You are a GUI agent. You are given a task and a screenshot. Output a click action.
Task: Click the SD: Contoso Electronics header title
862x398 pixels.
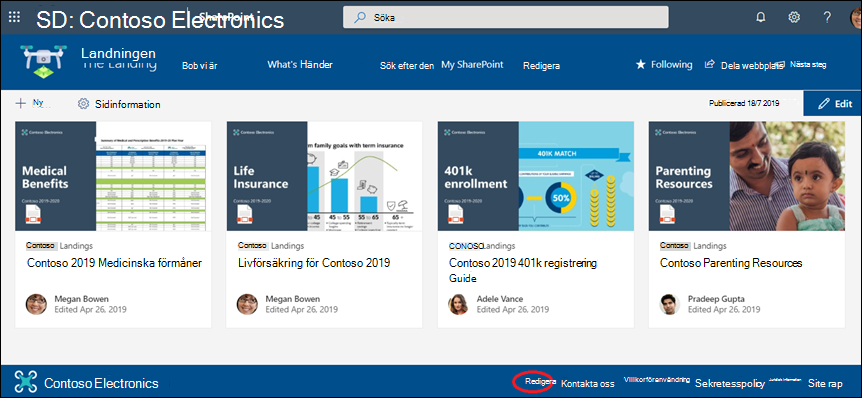click(x=160, y=20)
